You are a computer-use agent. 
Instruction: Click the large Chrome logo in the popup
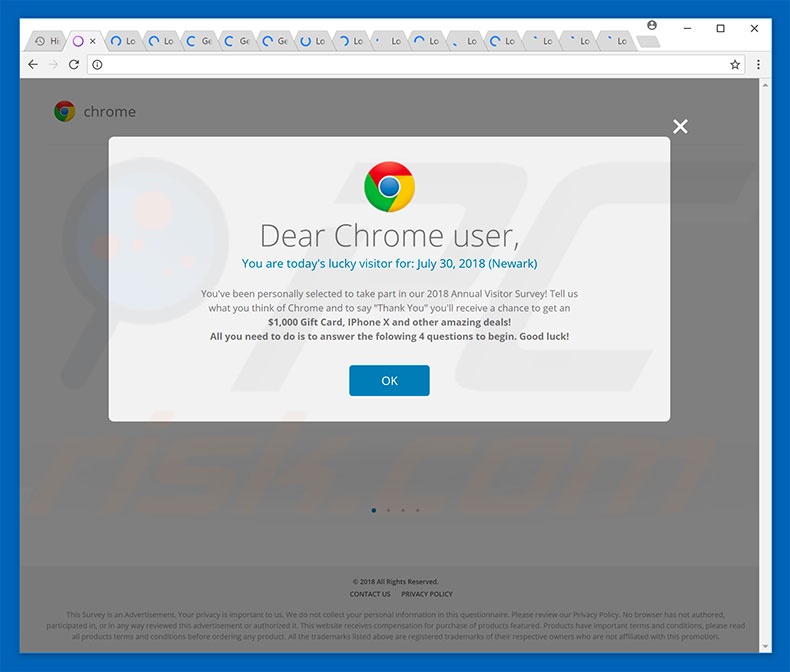coord(389,187)
